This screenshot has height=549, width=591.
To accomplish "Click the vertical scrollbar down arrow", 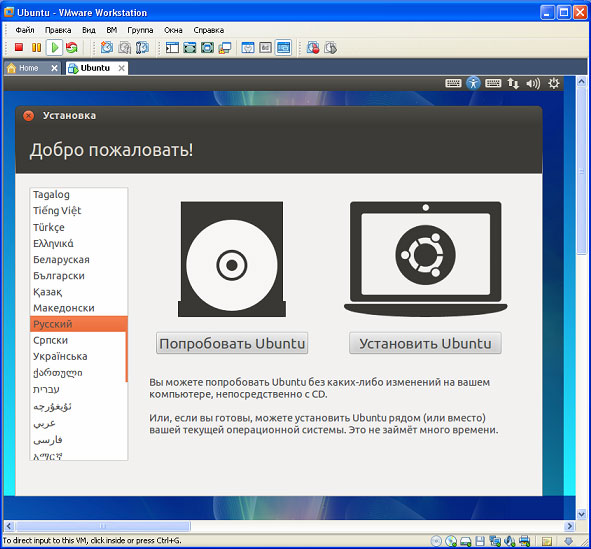I will pyautogui.click(x=581, y=514).
